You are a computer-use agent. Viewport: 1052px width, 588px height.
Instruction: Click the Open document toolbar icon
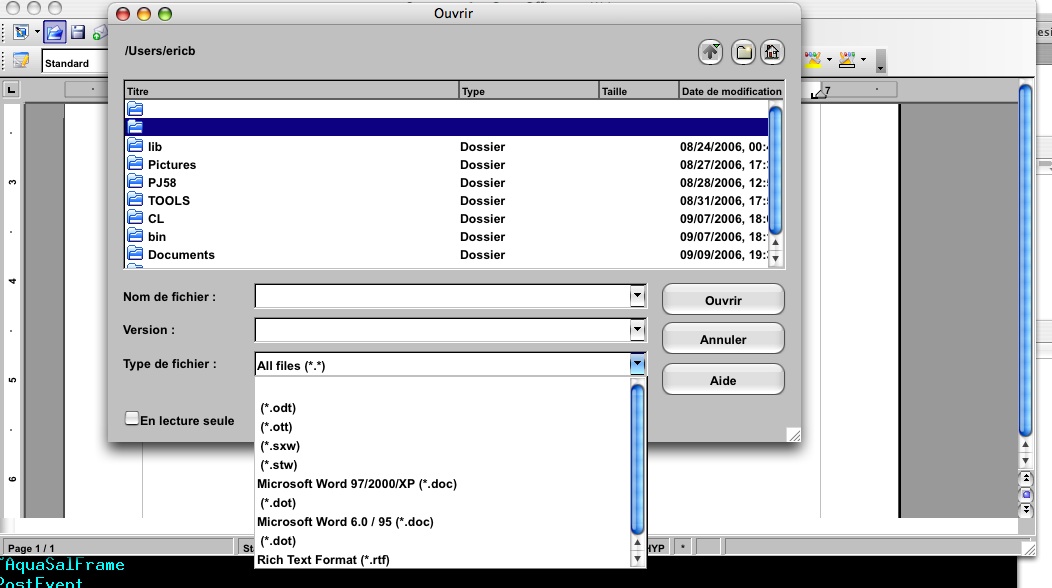[x=55, y=32]
